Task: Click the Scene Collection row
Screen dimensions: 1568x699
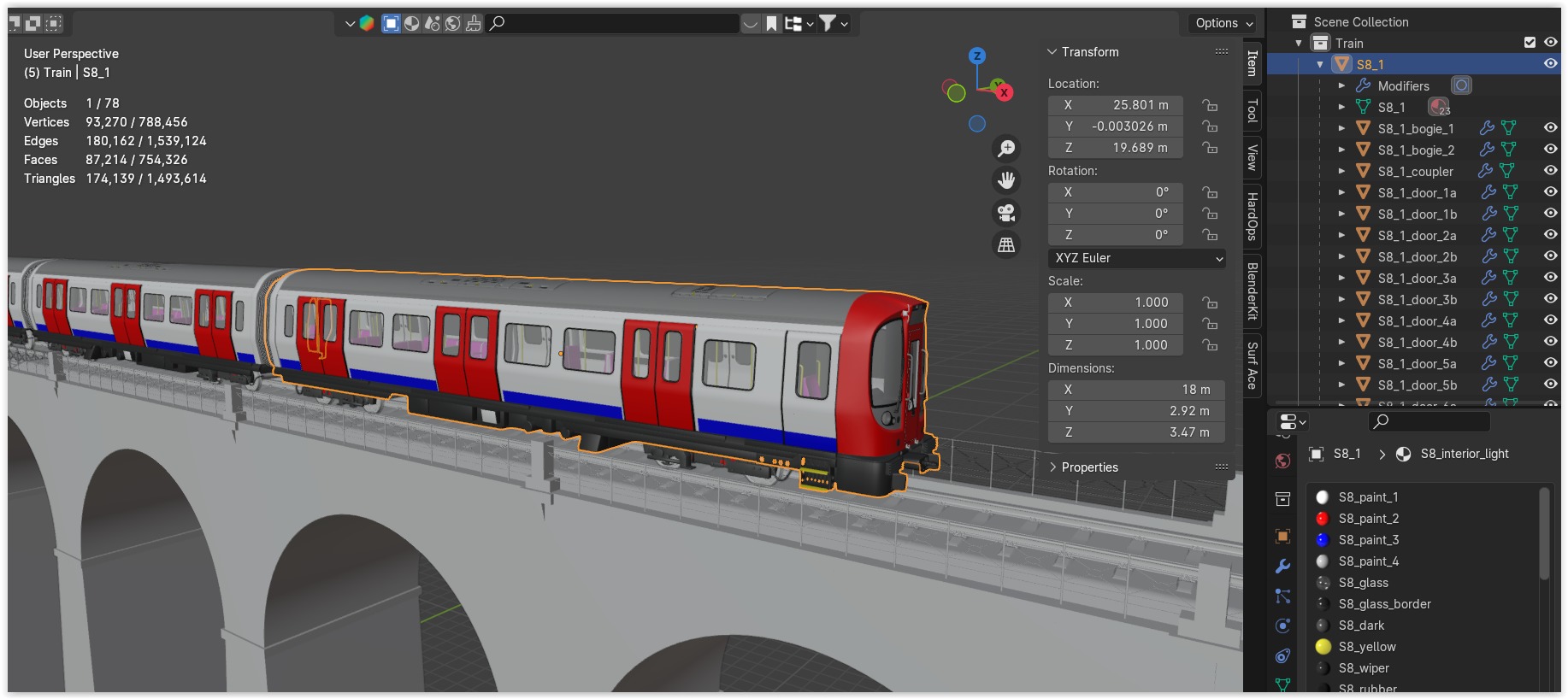Action: click(1360, 21)
